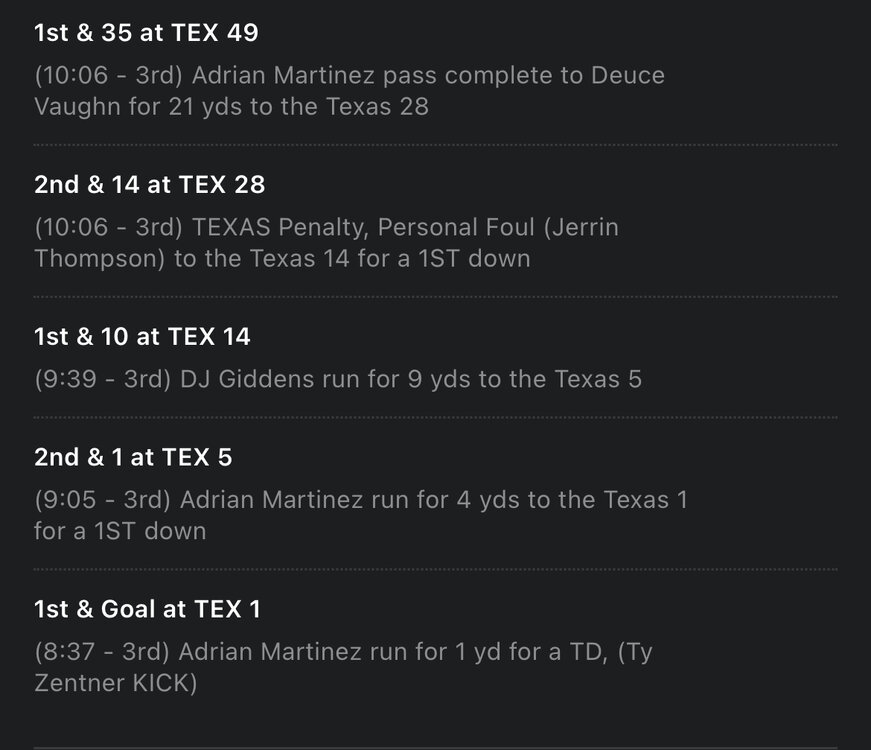The width and height of the screenshot is (871, 750).
Task: Tap the "1st & 10 at TEX 14" heading
Action: 142,337
